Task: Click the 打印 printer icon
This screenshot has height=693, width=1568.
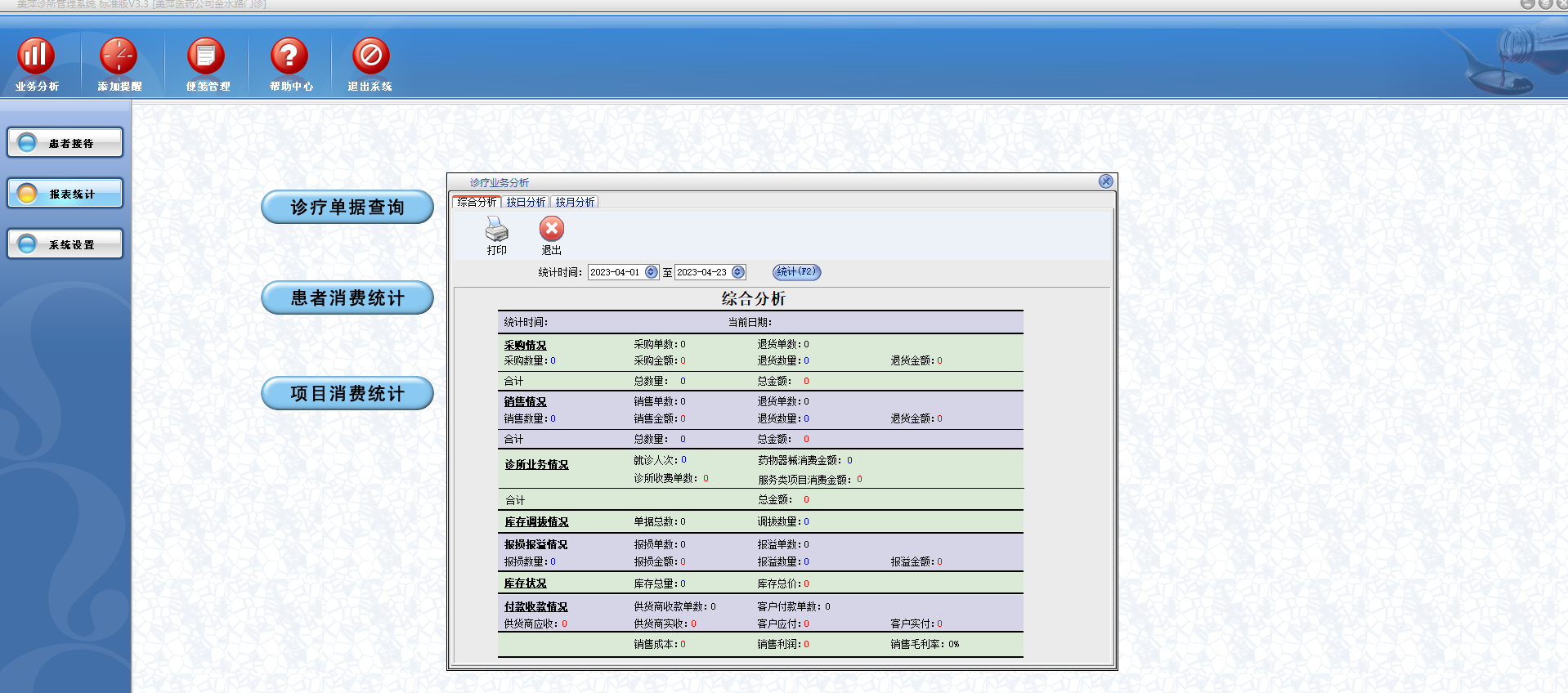Action: tap(496, 235)
